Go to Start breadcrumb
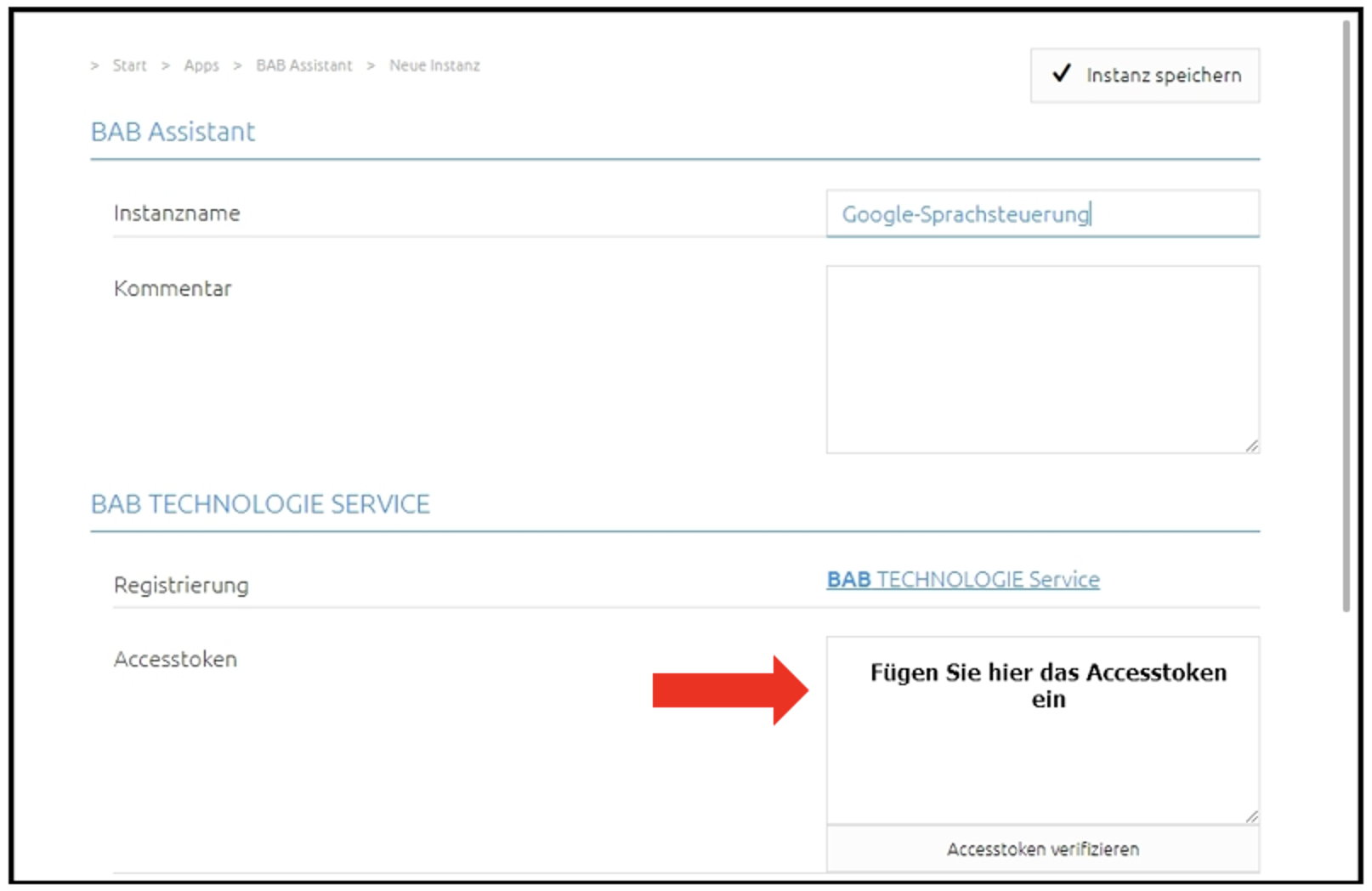The height and width of the screenshot is (891, 1372). point(129,65)
